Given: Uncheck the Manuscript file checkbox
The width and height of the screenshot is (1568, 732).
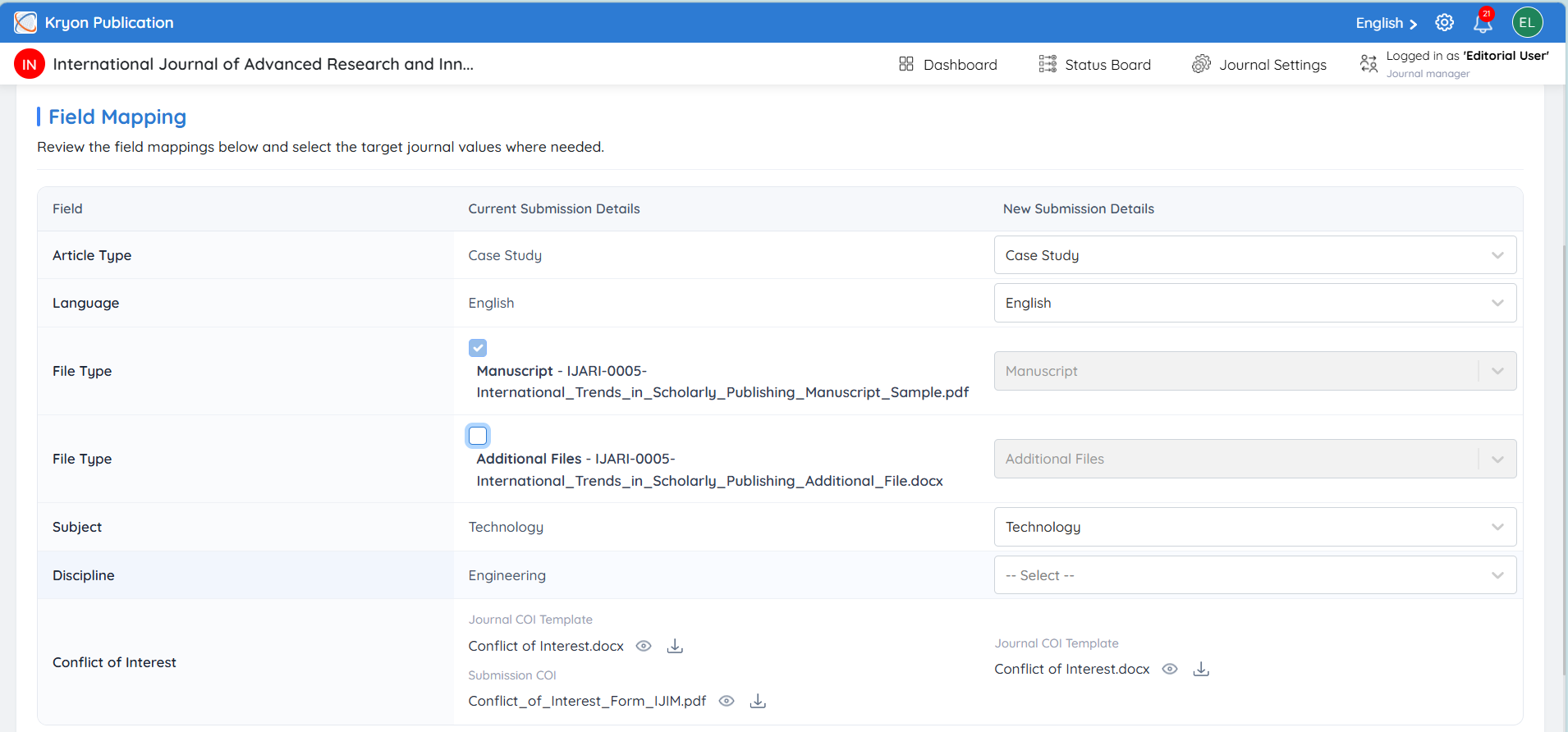Looking at the screenshot, I should pos(478,348).
